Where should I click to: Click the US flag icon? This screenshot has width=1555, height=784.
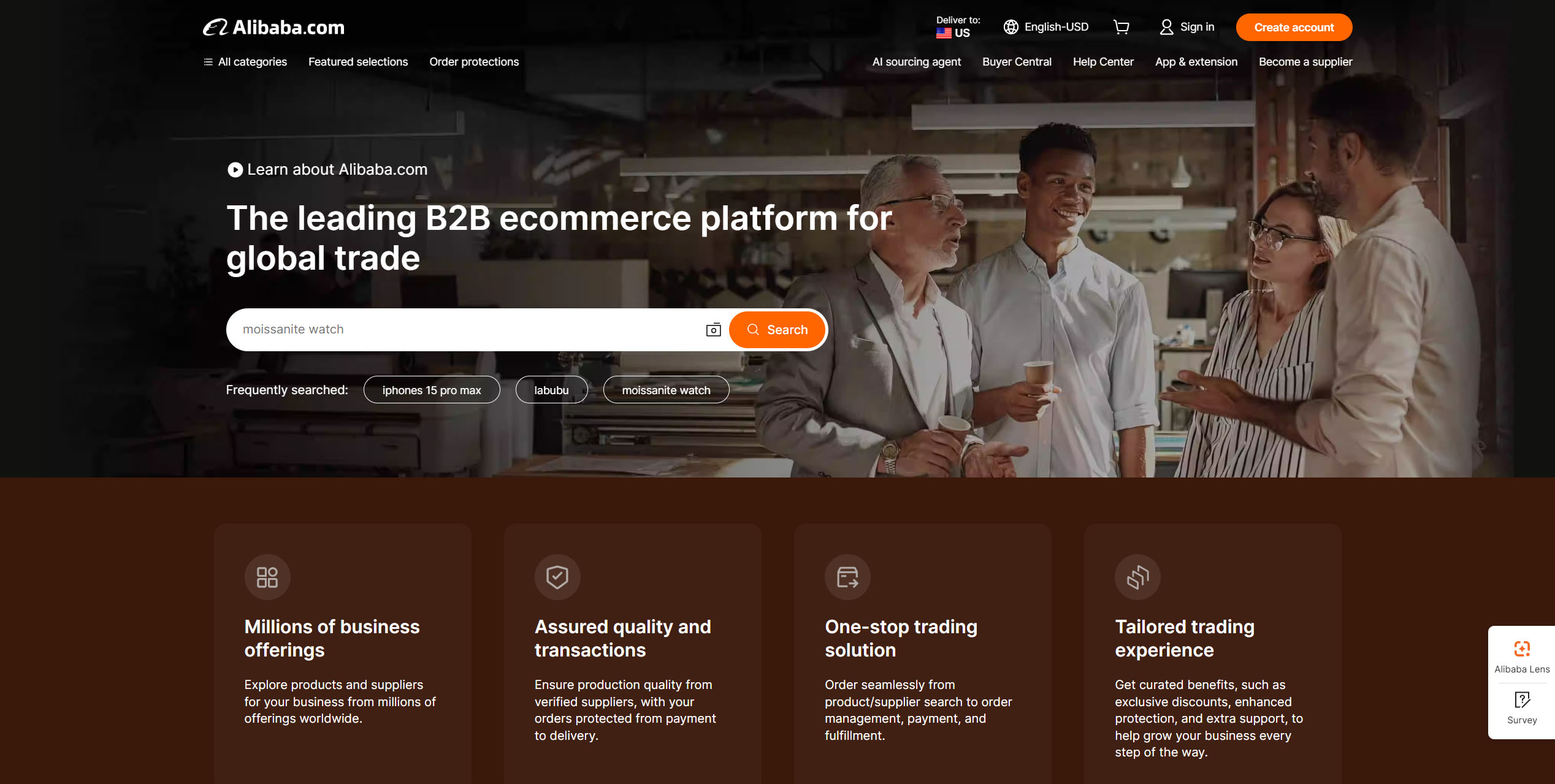[x=944, y=33]
